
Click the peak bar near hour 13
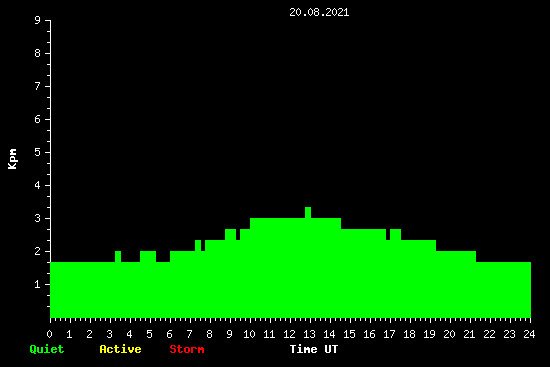pyautogui.click(x=308, y=213)
